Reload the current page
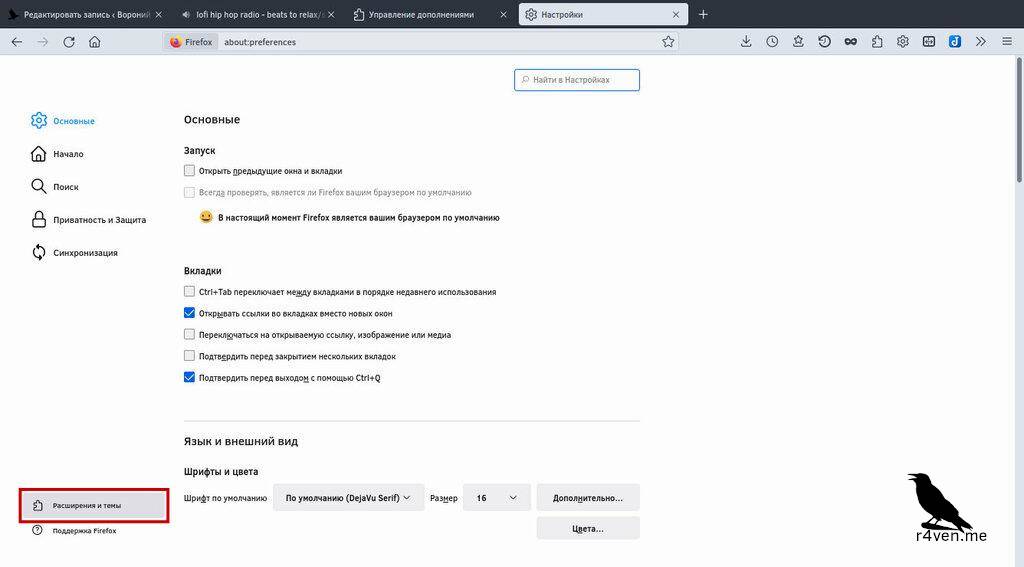 [69, 42]
